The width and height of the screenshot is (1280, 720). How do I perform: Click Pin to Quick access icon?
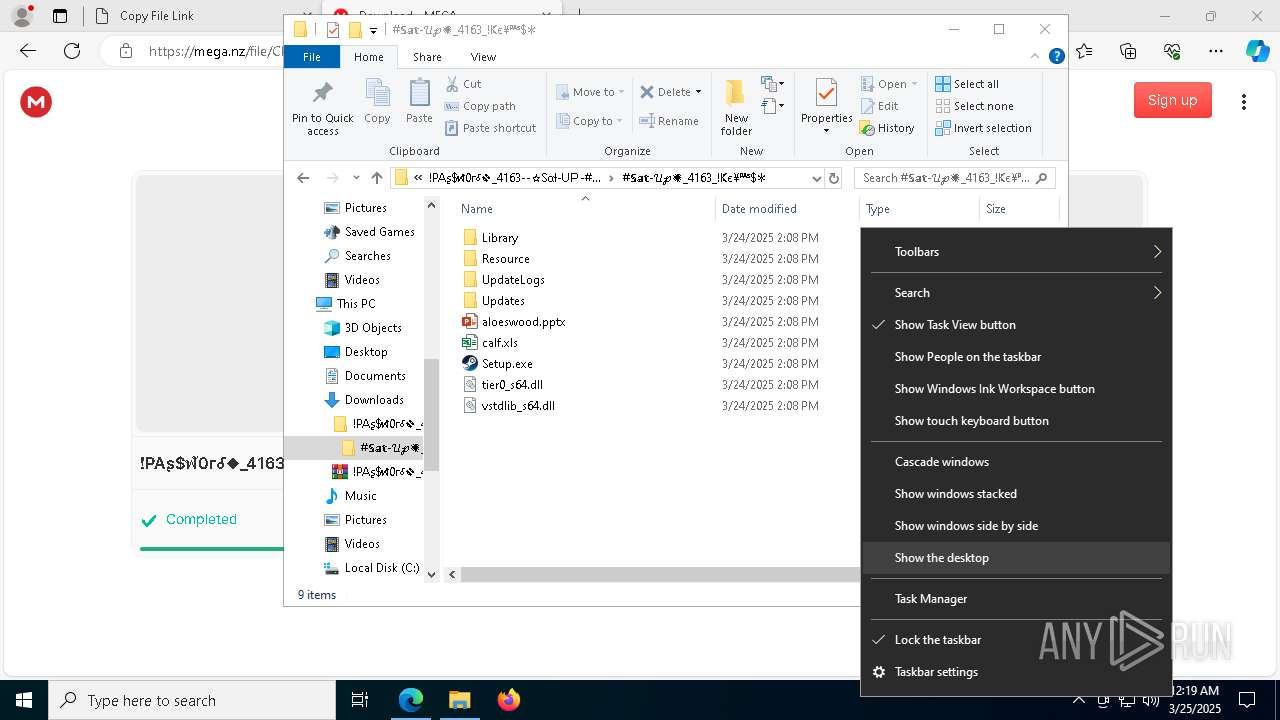tap(322, 93)
